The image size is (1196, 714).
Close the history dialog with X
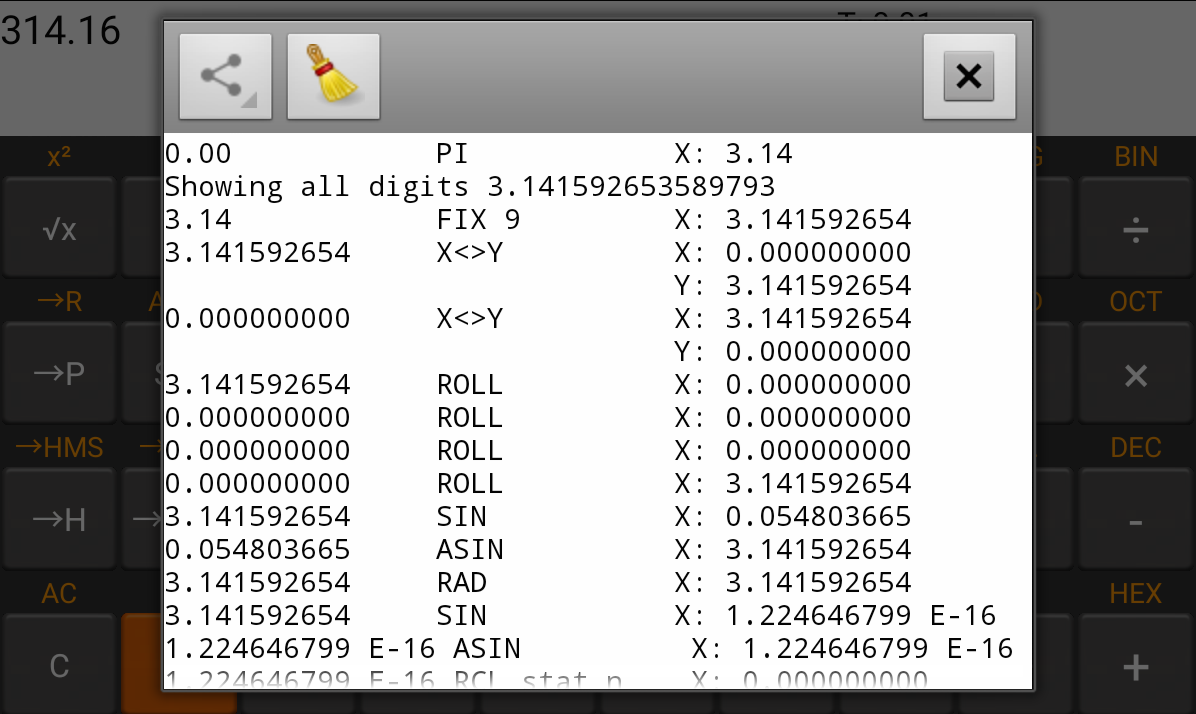pos(969,76)
